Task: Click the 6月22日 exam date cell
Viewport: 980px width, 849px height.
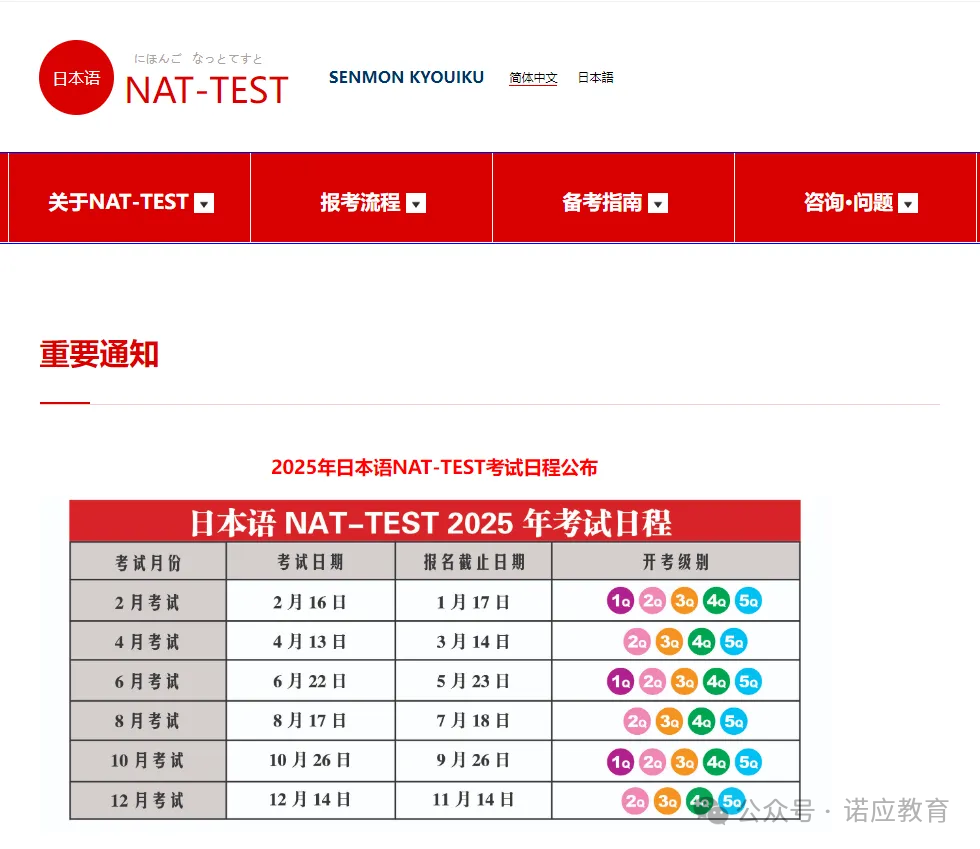Action: [311, 681]
